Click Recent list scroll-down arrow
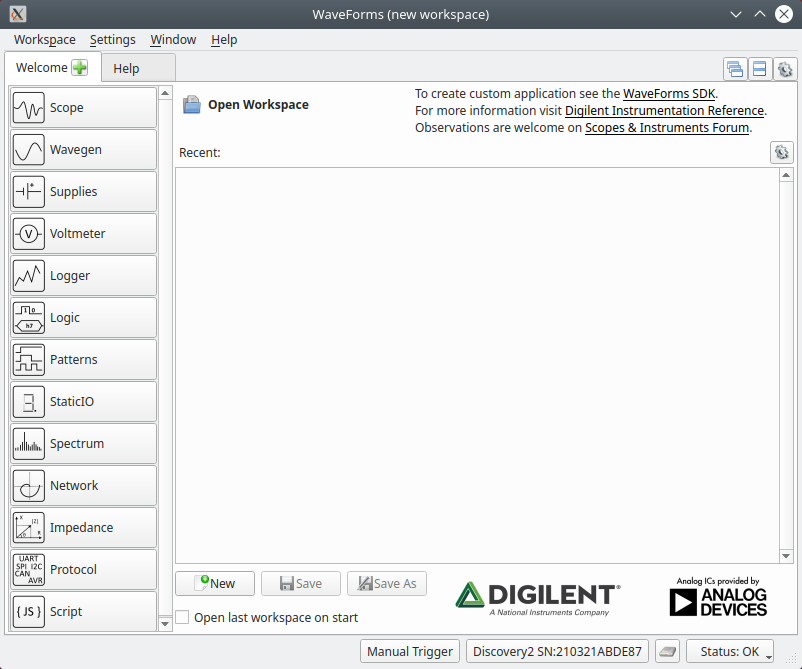This screenshot has height=669, width=802. [786, 556]
